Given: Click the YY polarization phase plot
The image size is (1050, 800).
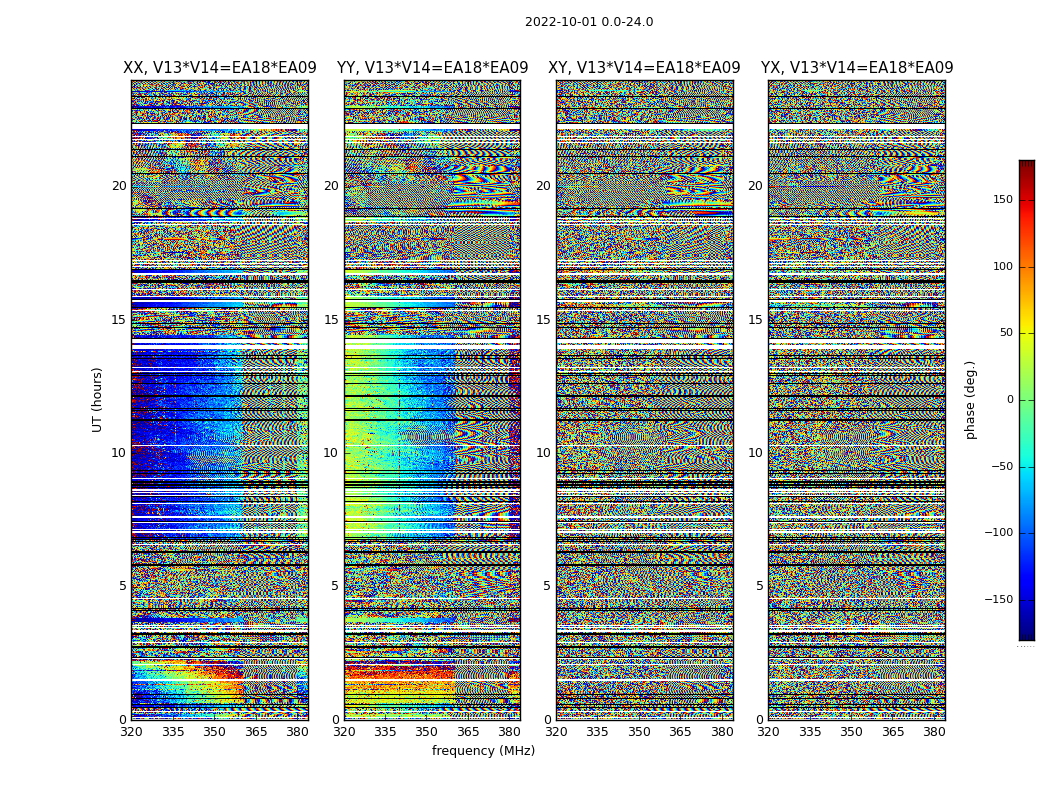Looking at the screenshot, I should 433,400.
